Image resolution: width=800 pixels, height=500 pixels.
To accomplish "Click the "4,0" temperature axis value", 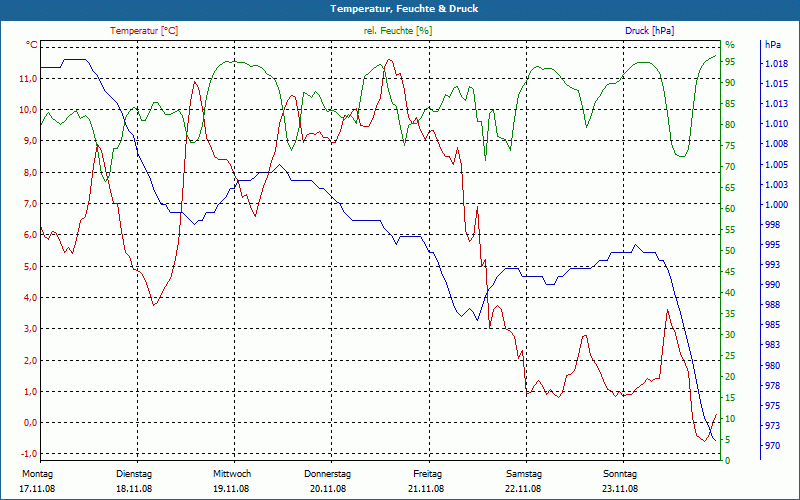I will (x=30, y=297).
